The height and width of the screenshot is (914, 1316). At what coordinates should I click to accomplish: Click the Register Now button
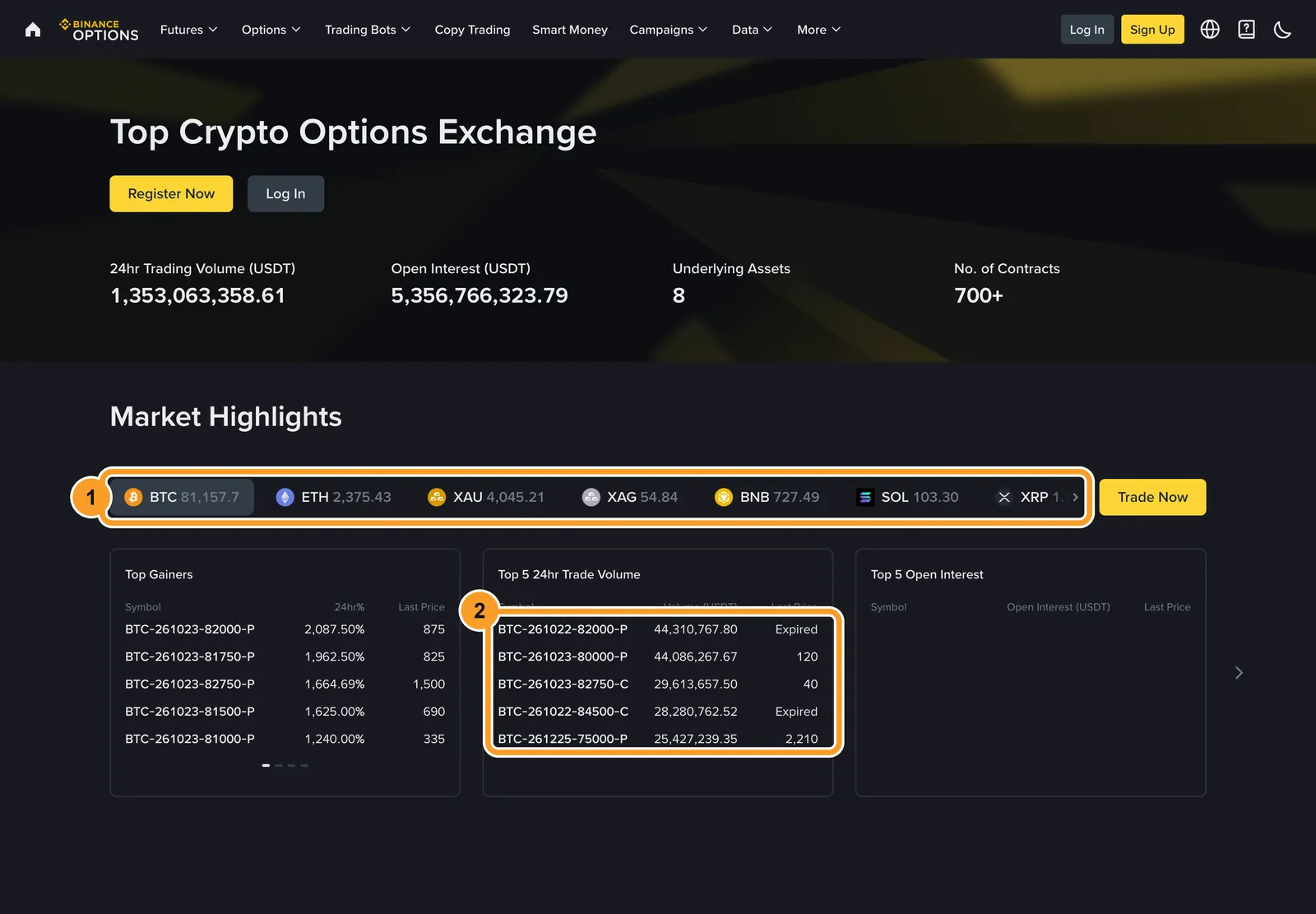tap(171, 193)
